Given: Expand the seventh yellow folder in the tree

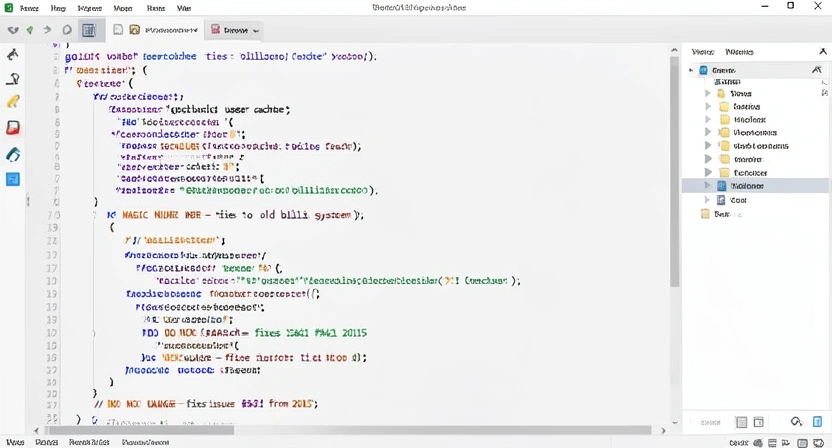Looking at the screenshot, I should (707, 173).
